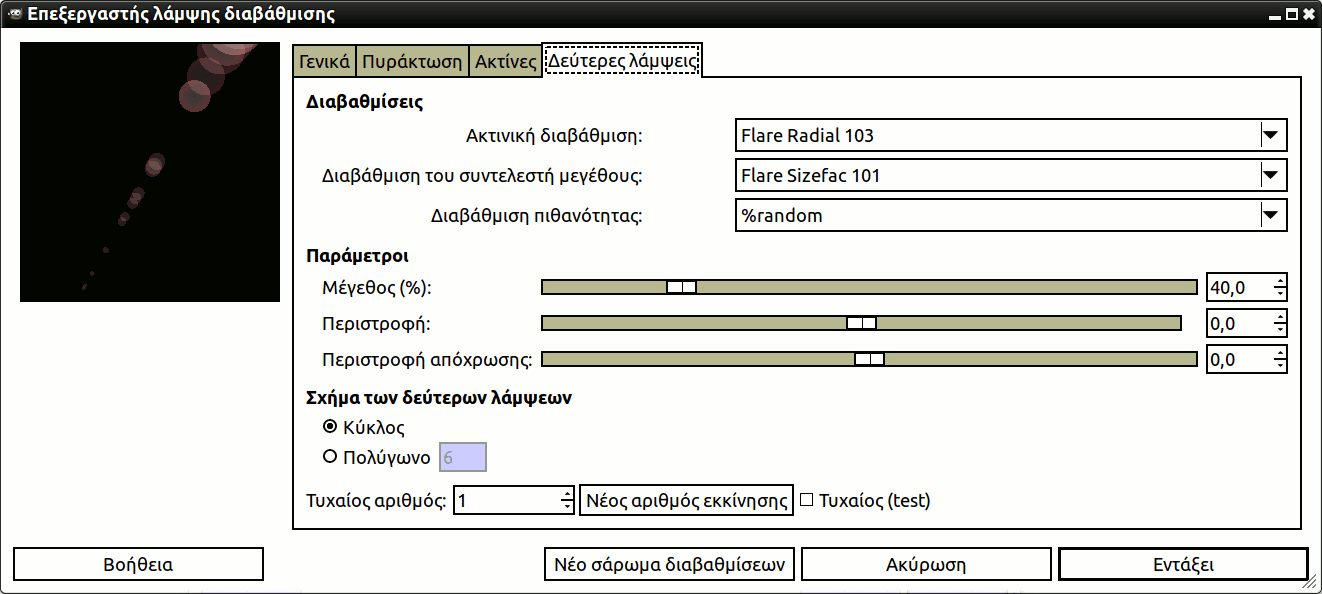This screenshot has width=1322, height=594.
Task: Click the Ακύρωση button
Action: click(x=926, y=564)
